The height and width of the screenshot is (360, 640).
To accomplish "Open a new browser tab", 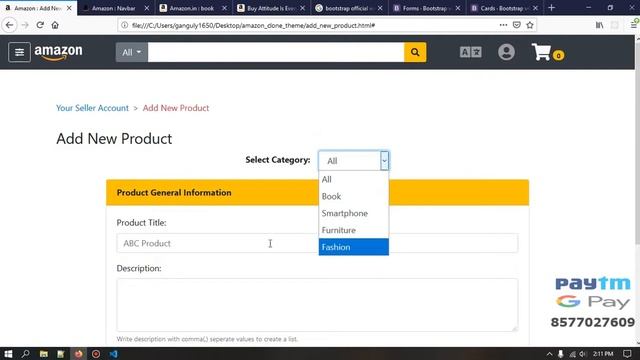I will pyautogui.click(x=551, y=8).
